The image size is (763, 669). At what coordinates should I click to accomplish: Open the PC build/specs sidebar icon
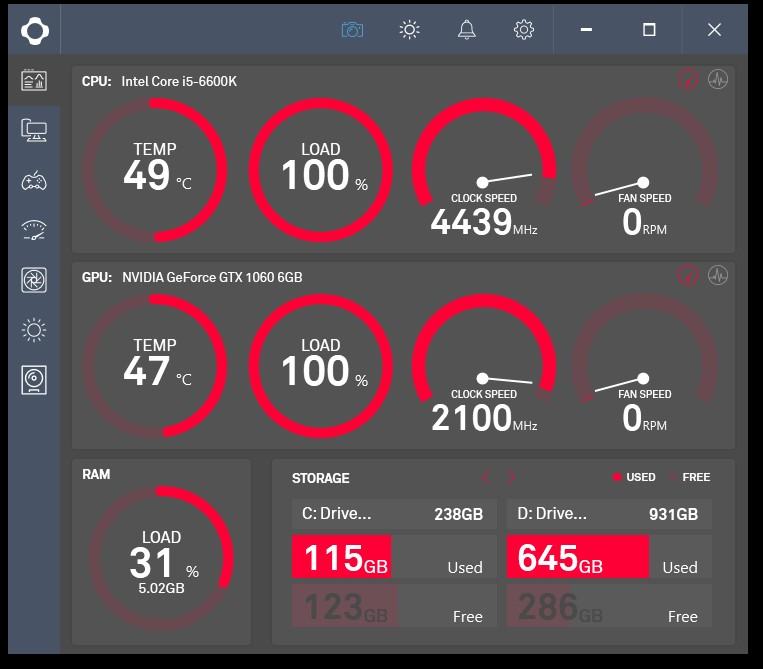tap(34, 130)
